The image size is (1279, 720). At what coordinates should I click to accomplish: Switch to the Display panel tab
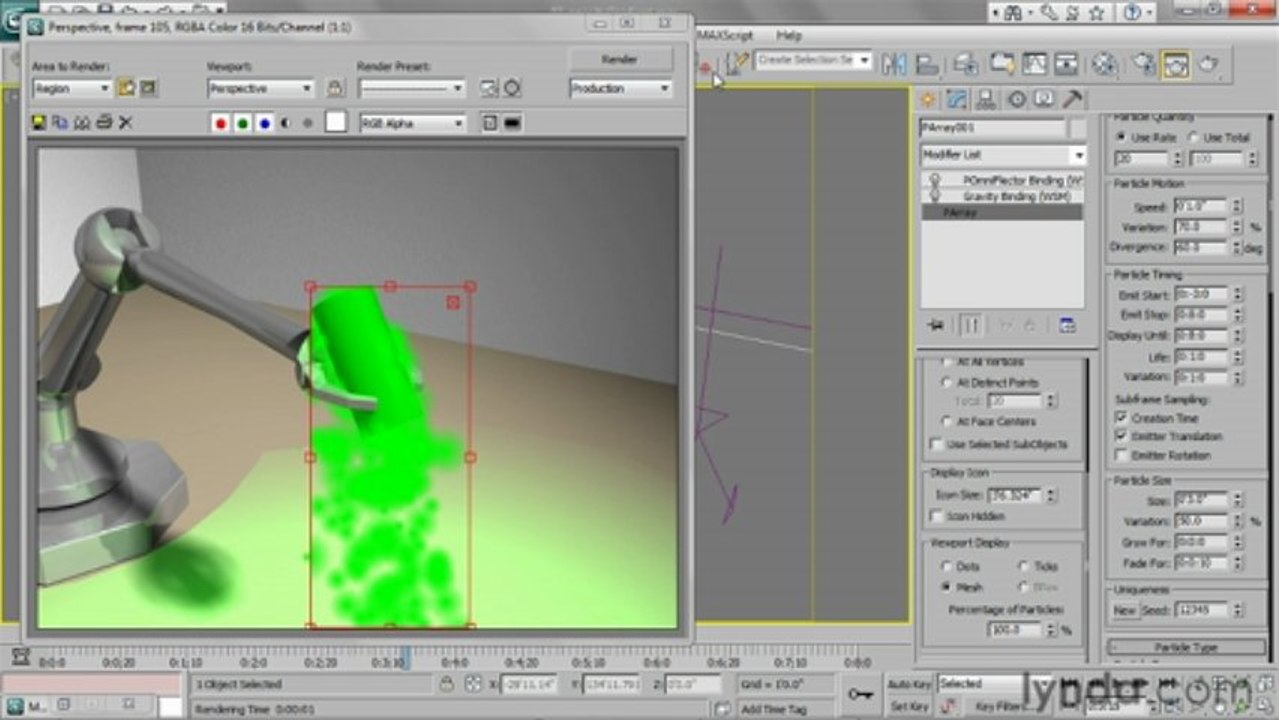click(1044, 99)
